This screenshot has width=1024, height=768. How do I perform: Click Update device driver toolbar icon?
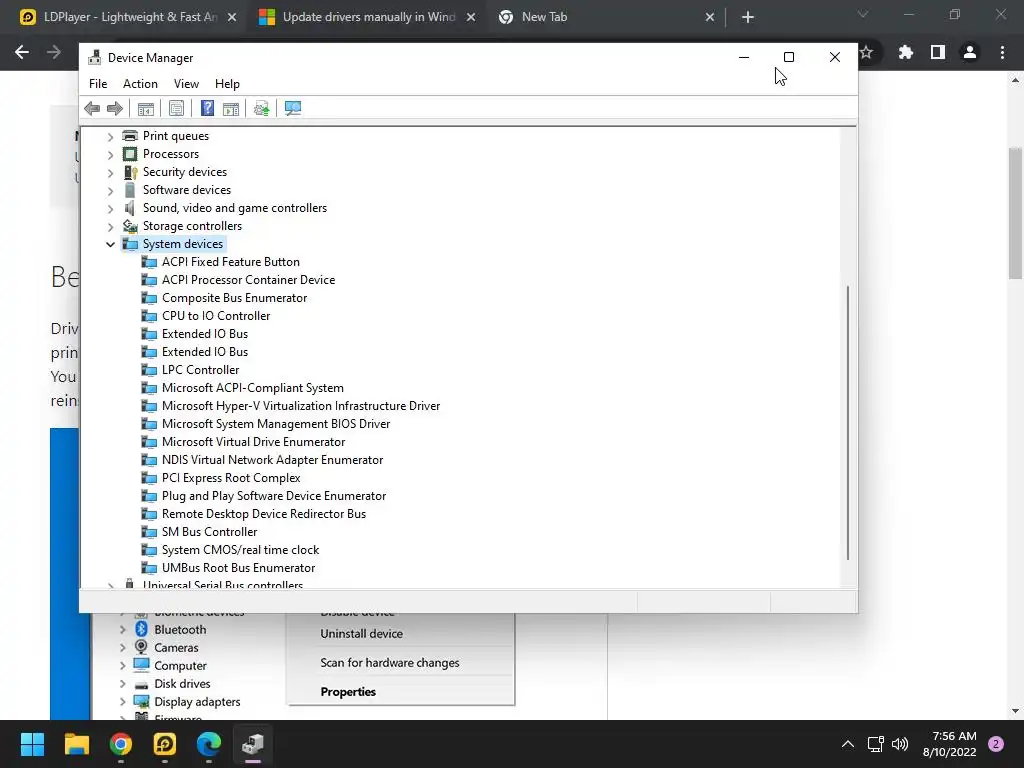[x=261, y=108]
